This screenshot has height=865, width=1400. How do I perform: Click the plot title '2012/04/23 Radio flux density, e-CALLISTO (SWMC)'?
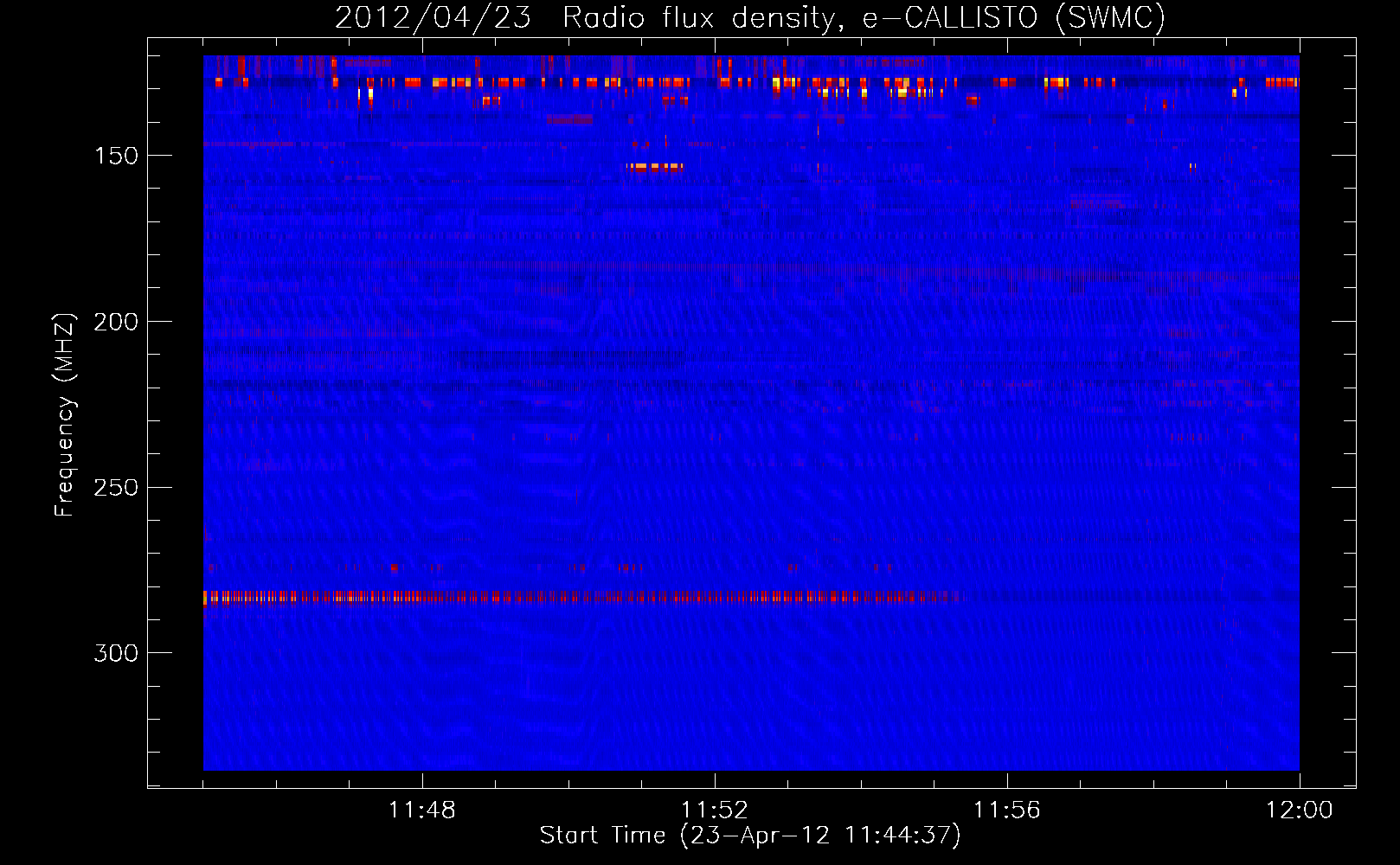tap(750, 17)
